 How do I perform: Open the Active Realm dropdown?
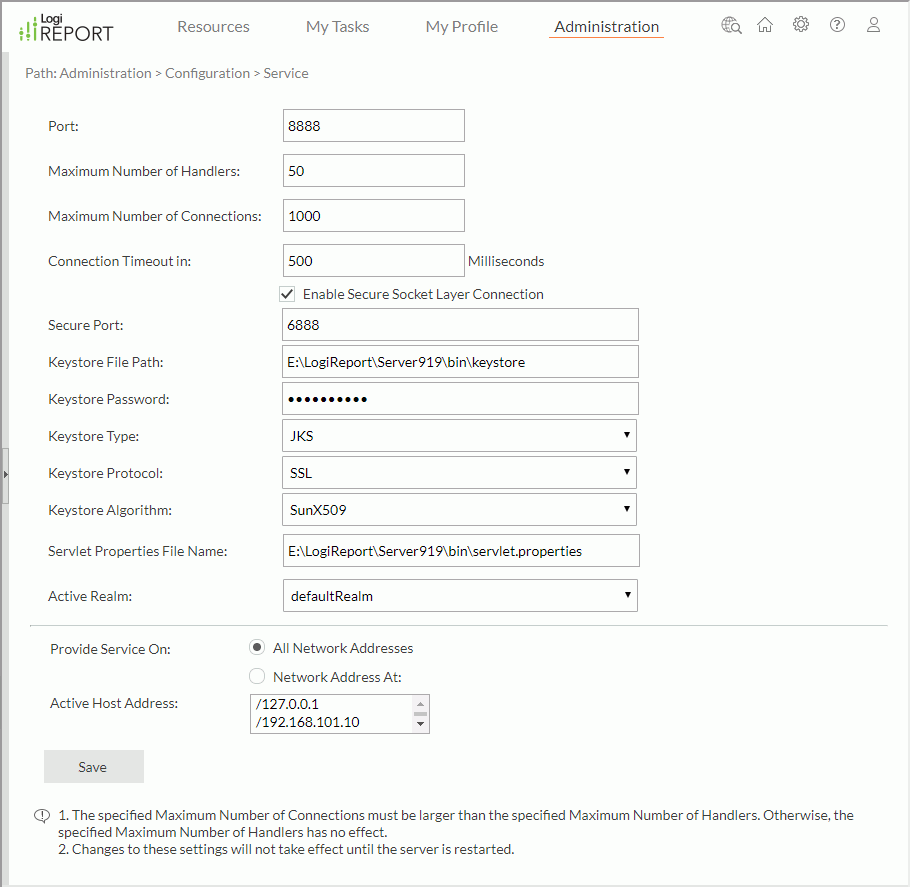coord(627,595)
